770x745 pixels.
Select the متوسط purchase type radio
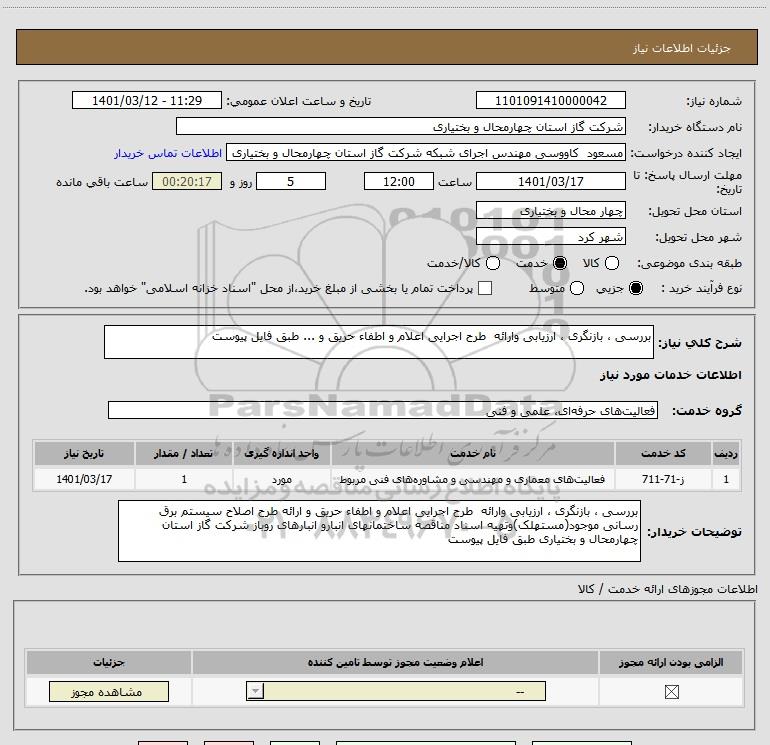coord(577,288)
